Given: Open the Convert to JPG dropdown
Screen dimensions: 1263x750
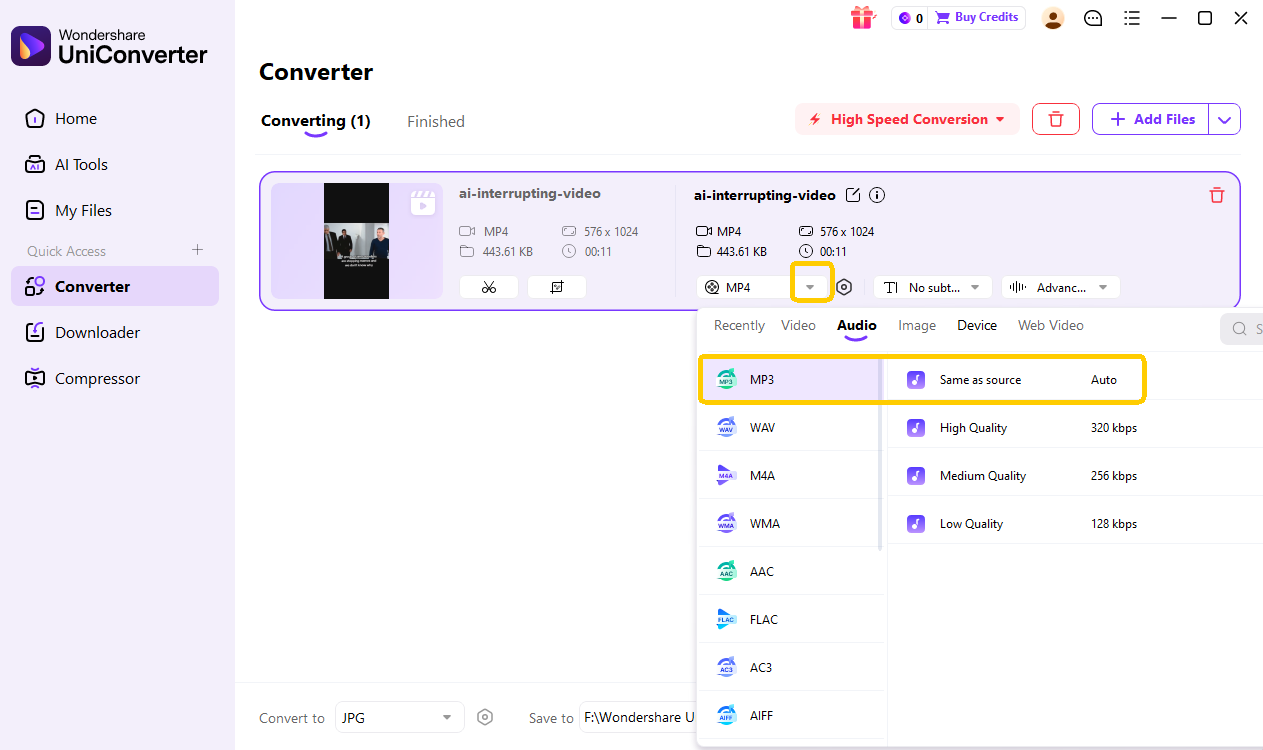Looking at the screenshot, I should click(399, 717).
